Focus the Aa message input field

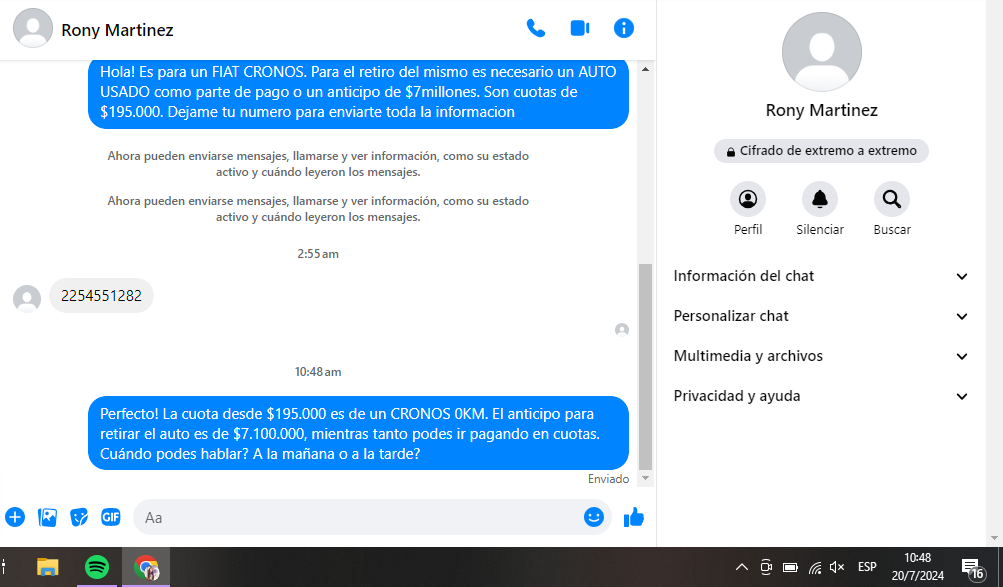point(358,517)
